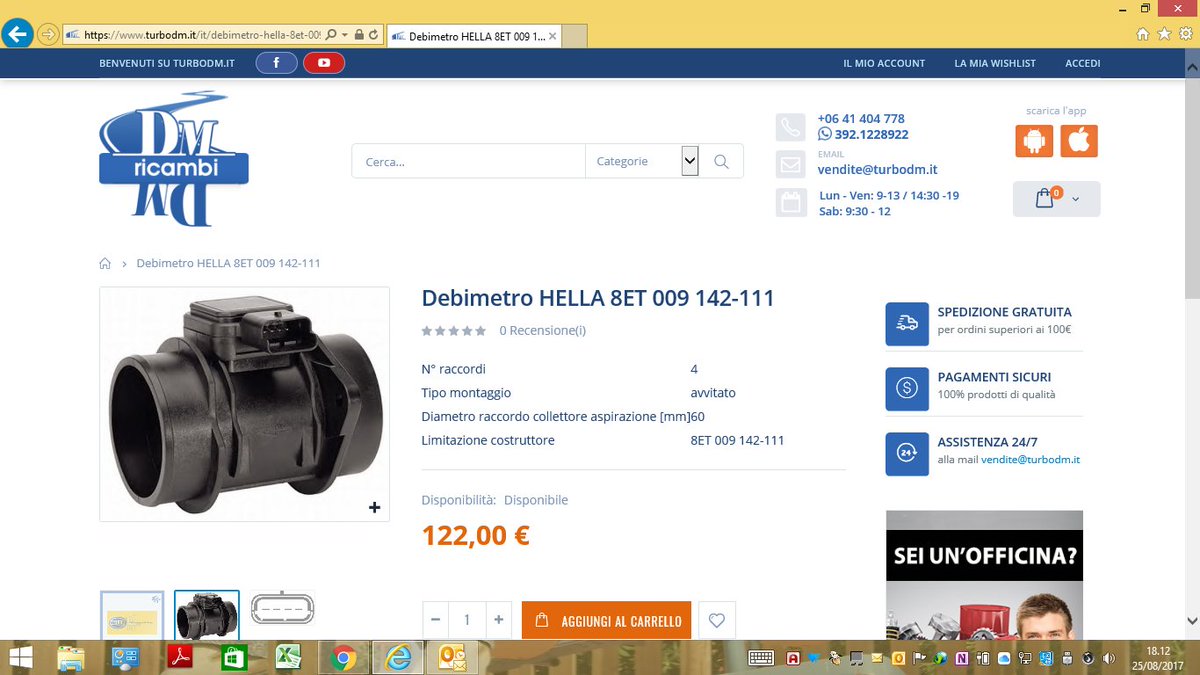Click the 122,00 € price
This screenshot has height=675, width=1200.
point(476,536)
